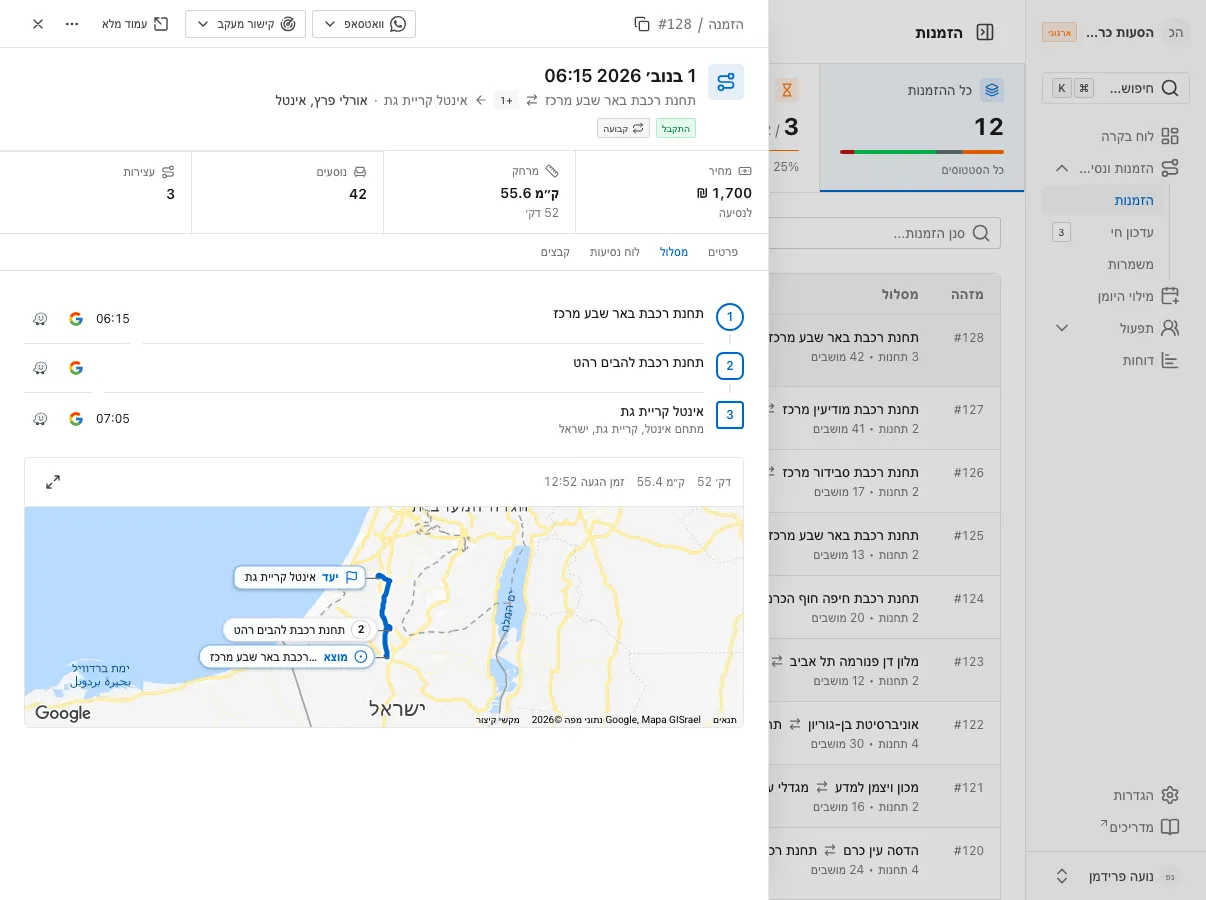The height and width of the screenshot is (900, 1206).
Task: Open the הסעות כר... organization switcher
Action: [x=1116, y=32]
